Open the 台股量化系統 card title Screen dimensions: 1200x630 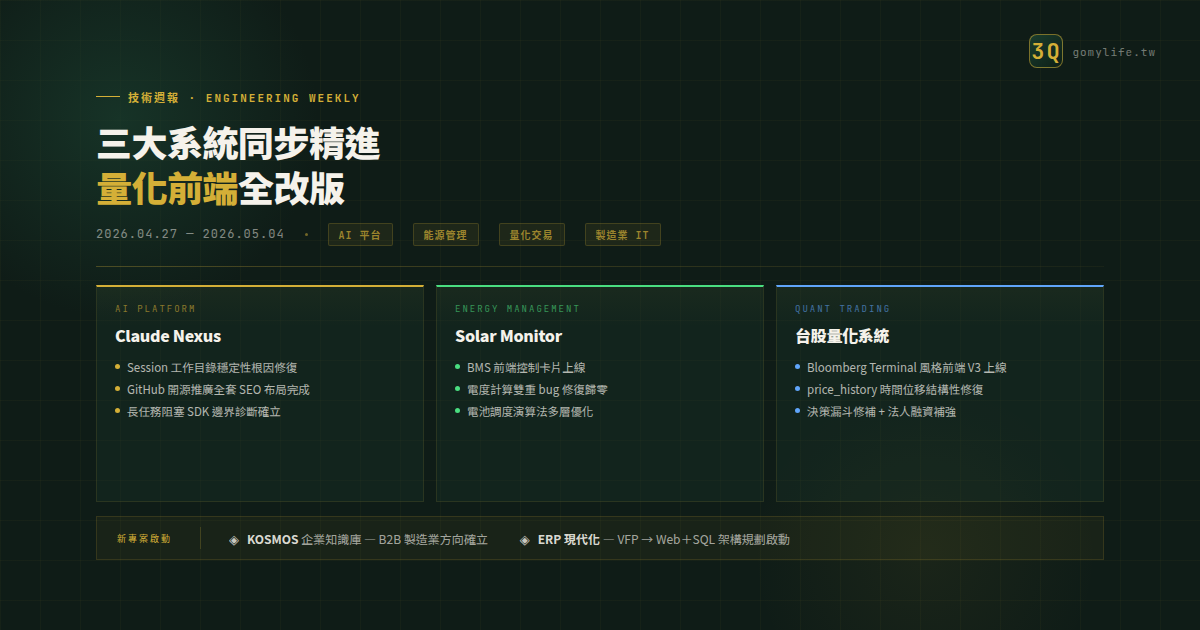point(842,336)
